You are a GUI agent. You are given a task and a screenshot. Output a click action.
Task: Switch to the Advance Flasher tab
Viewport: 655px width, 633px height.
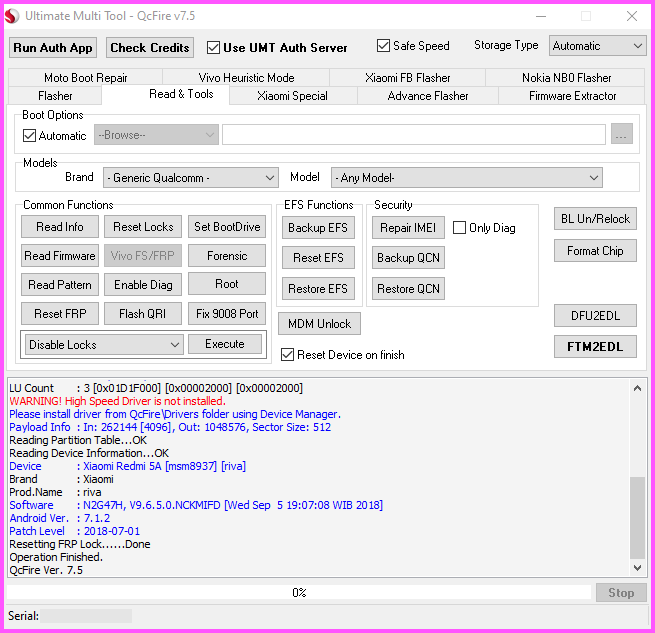pos(428,96)
